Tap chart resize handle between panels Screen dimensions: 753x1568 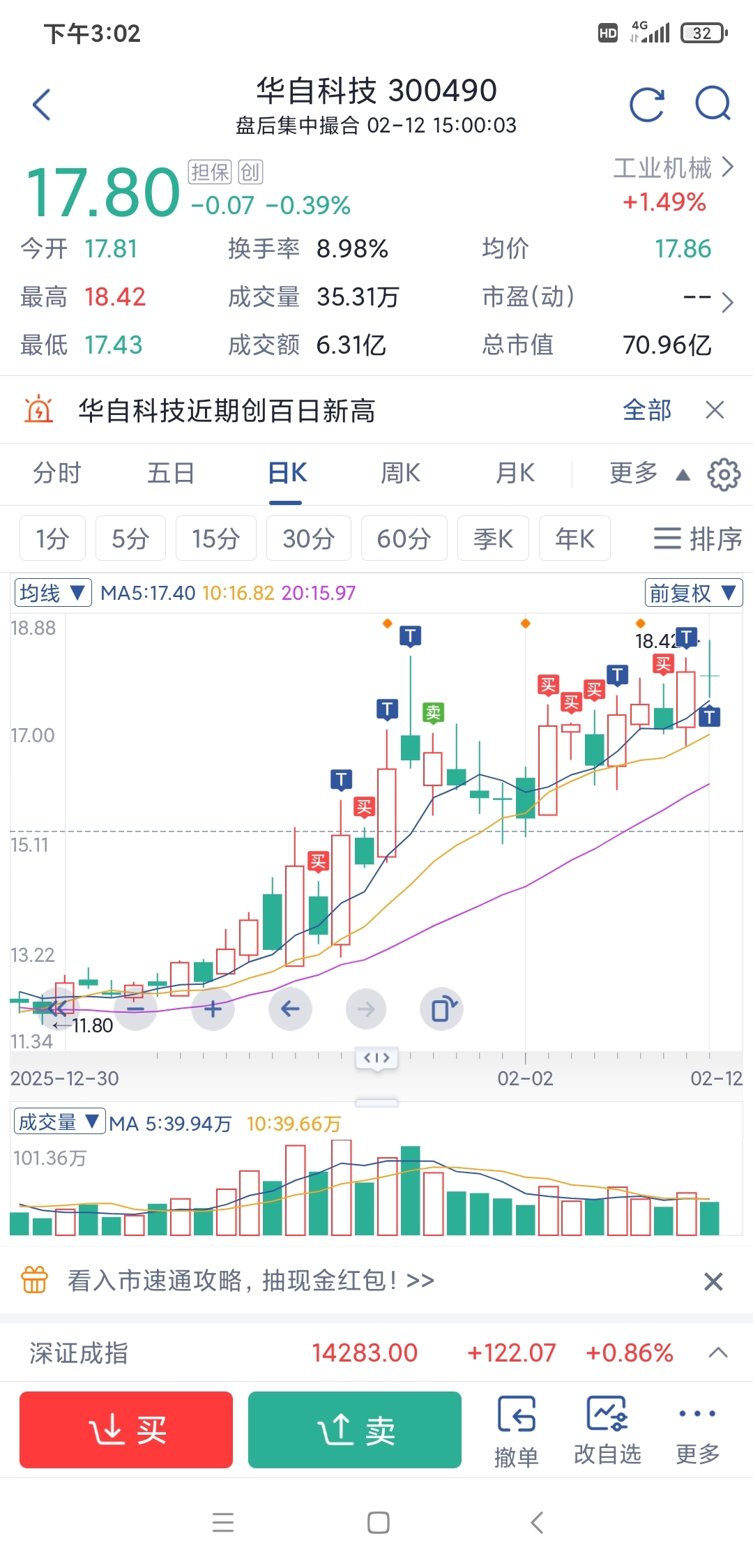[x=376, y=1103]
